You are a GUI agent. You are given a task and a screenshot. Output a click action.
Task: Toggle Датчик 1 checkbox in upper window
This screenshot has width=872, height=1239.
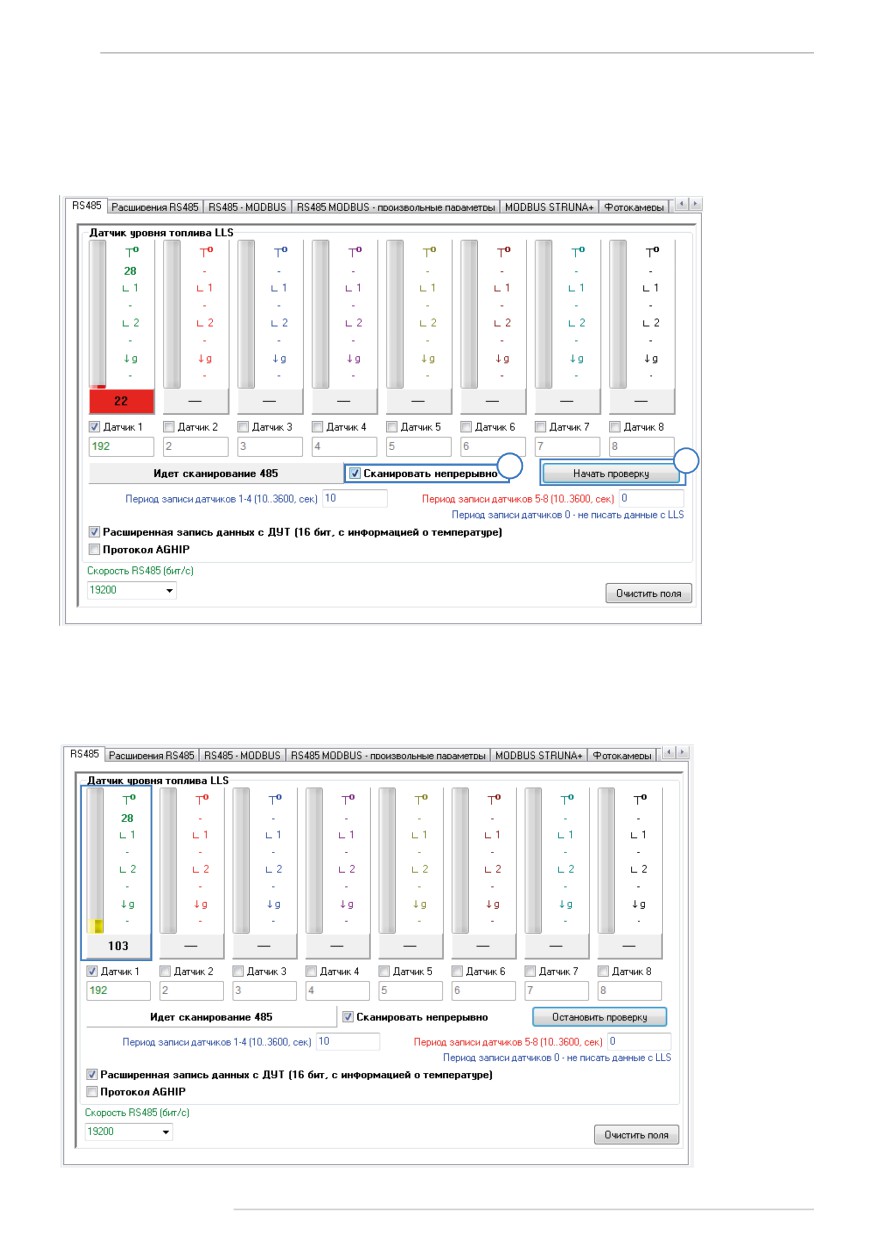tap(95, 427)
